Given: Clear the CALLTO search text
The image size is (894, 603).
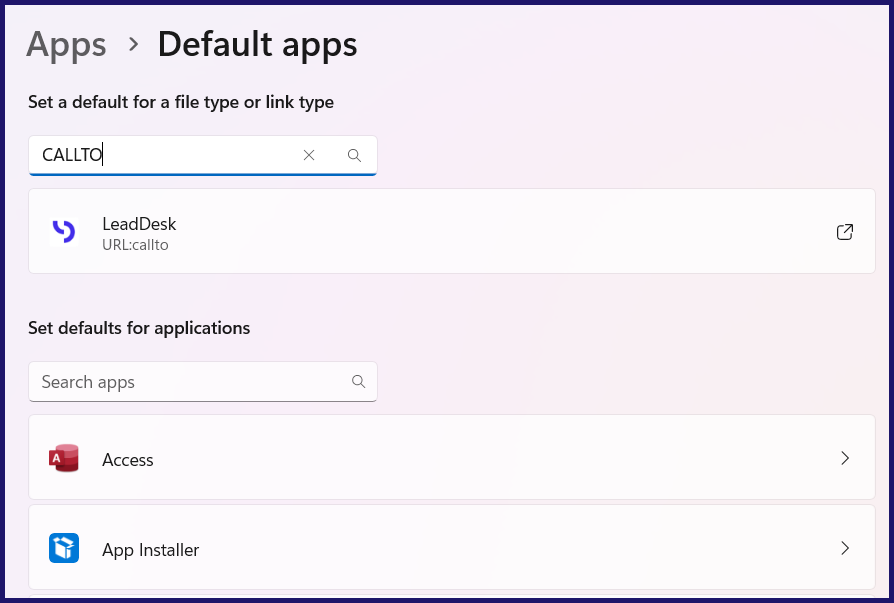Looking at the screenshot, I should pyautogui.click(x=309, y=155).
